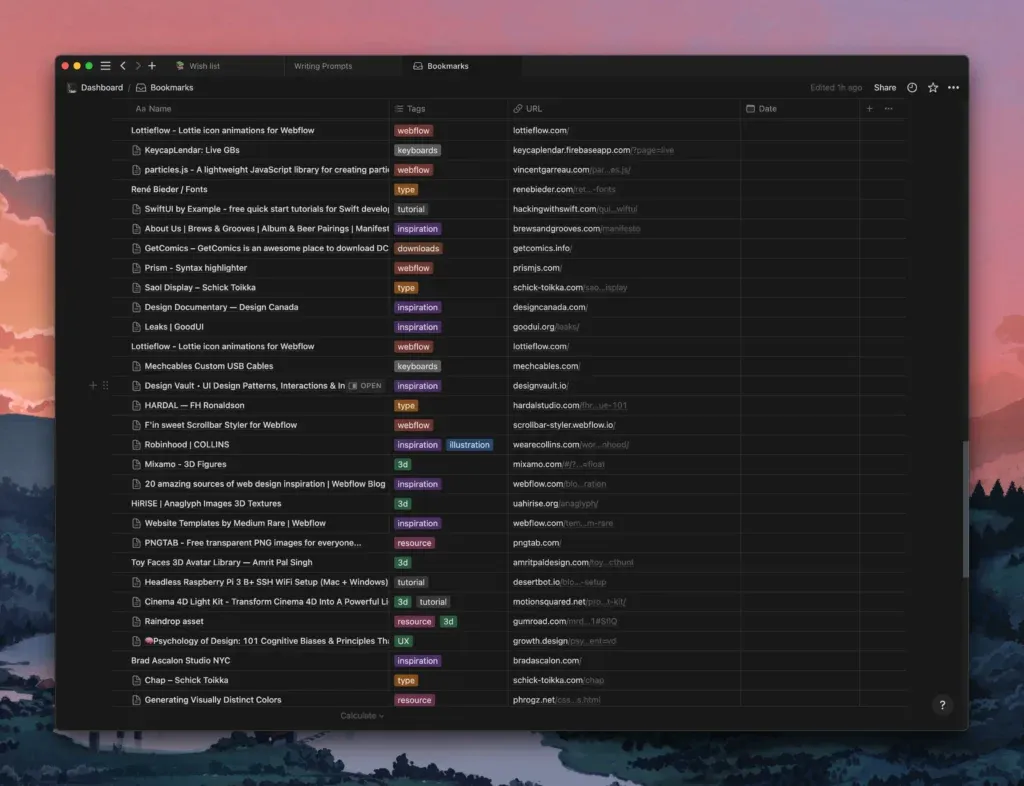Click the keyboards tag on Mechcables row

[x=417, y=366]
